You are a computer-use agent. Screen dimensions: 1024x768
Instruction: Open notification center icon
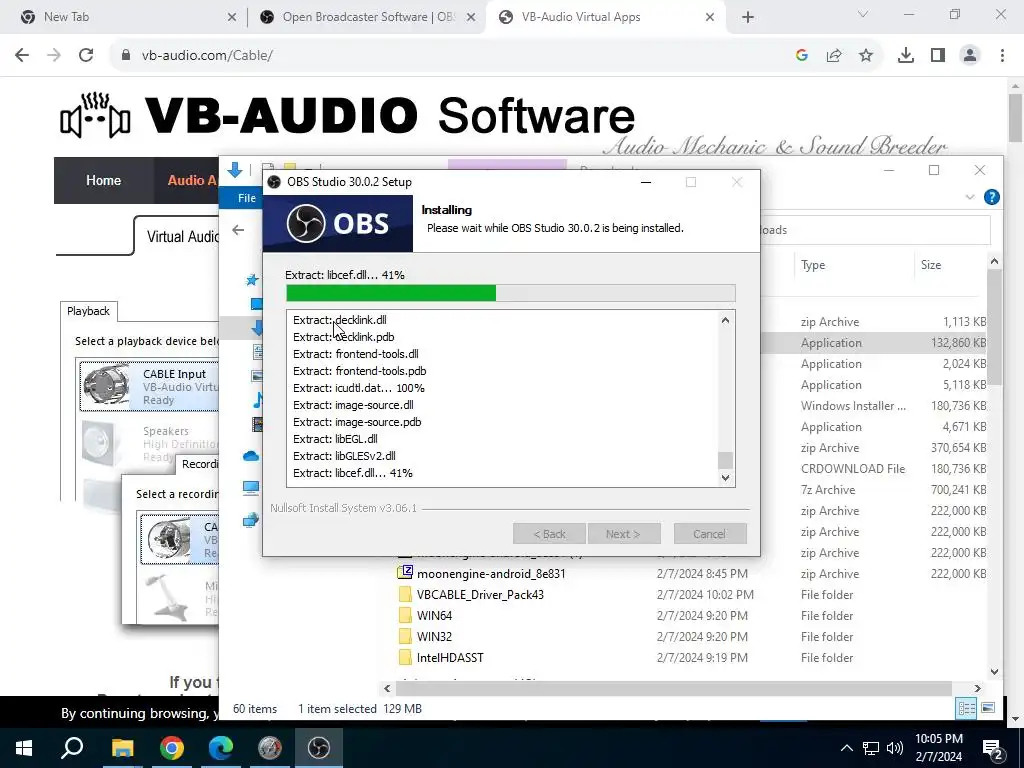tap(993, 748)
